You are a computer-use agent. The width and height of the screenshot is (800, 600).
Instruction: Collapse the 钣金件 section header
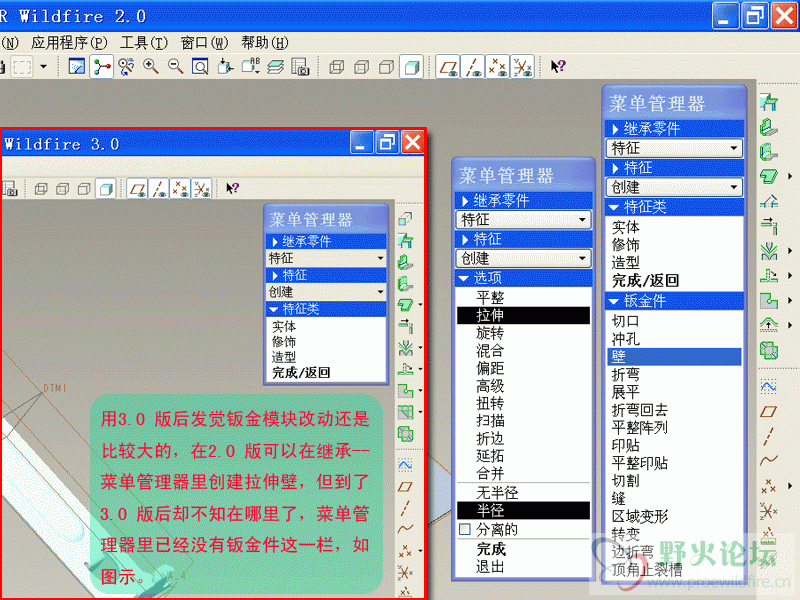674,301
